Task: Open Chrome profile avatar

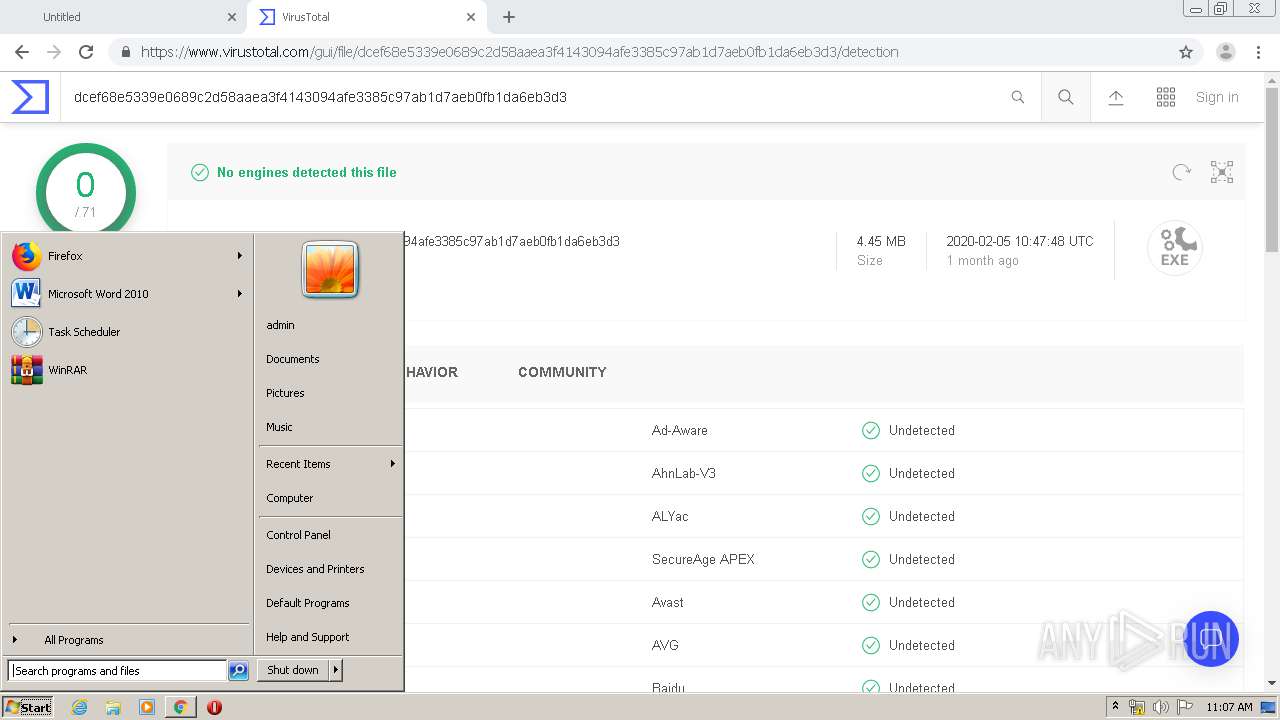Action: (x=1226, y=52)
